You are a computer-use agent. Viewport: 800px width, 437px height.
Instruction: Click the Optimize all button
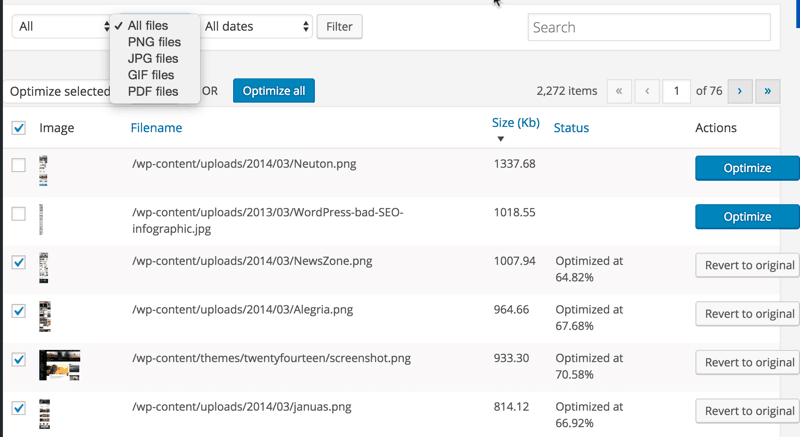273,91
